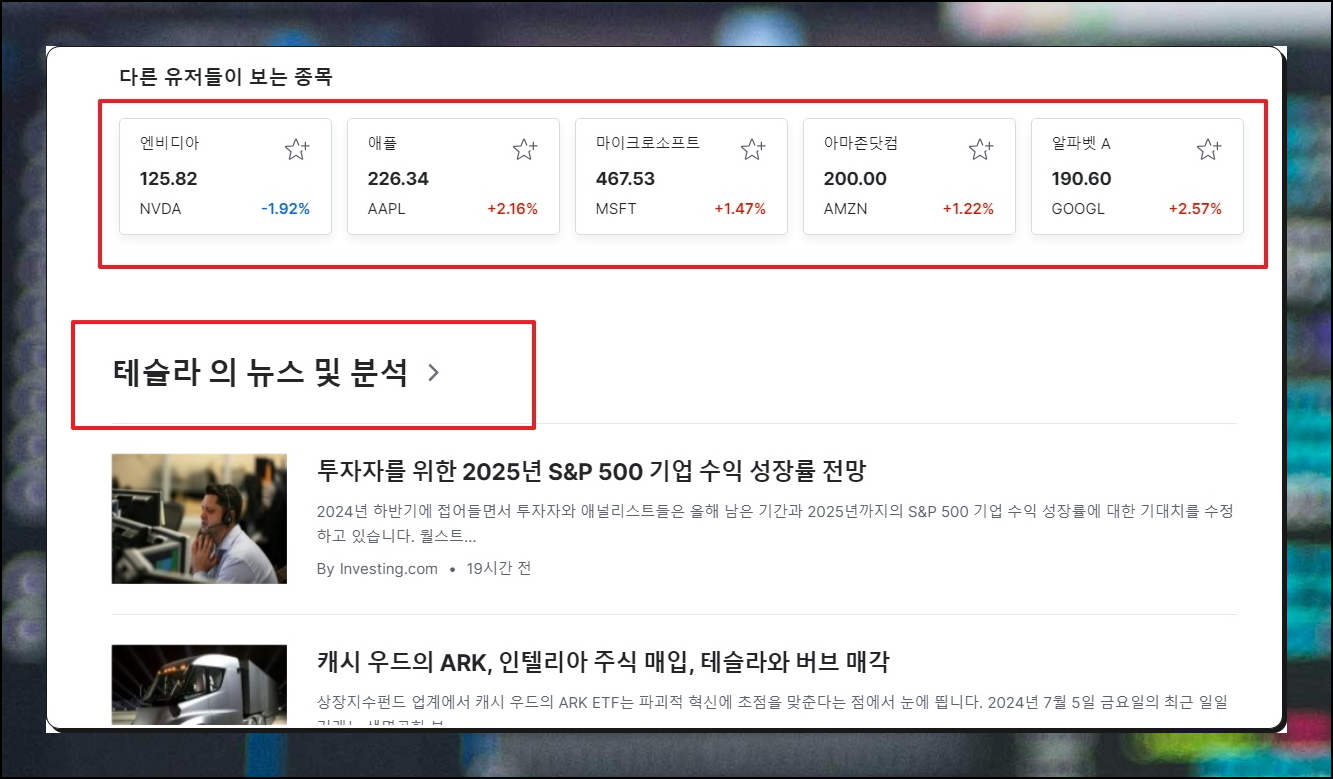Open the Tesla Semi truck news thumbnail
The image size is (1333, 779).
click(199, 685)
